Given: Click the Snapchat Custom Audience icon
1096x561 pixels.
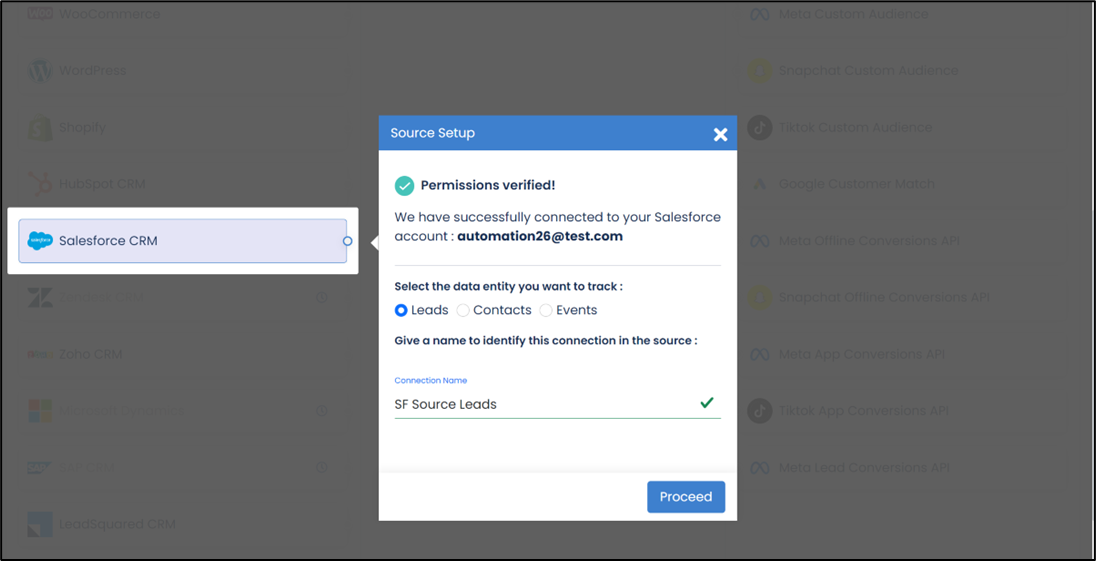Looking at the screenshot, I should tap(760, 71).
